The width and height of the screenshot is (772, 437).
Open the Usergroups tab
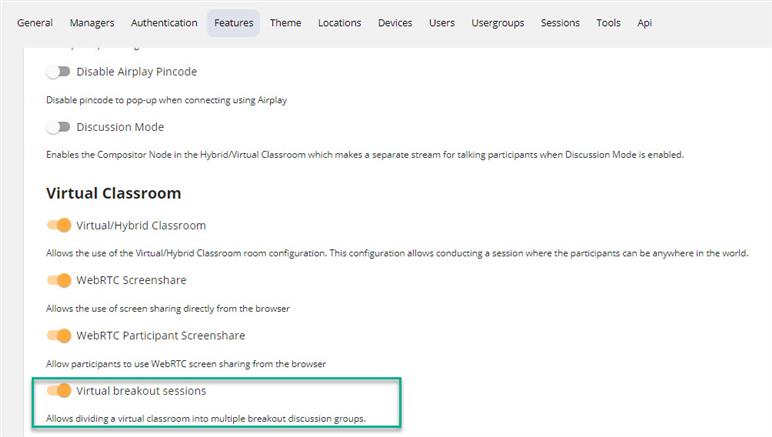[x=497, y=23]
